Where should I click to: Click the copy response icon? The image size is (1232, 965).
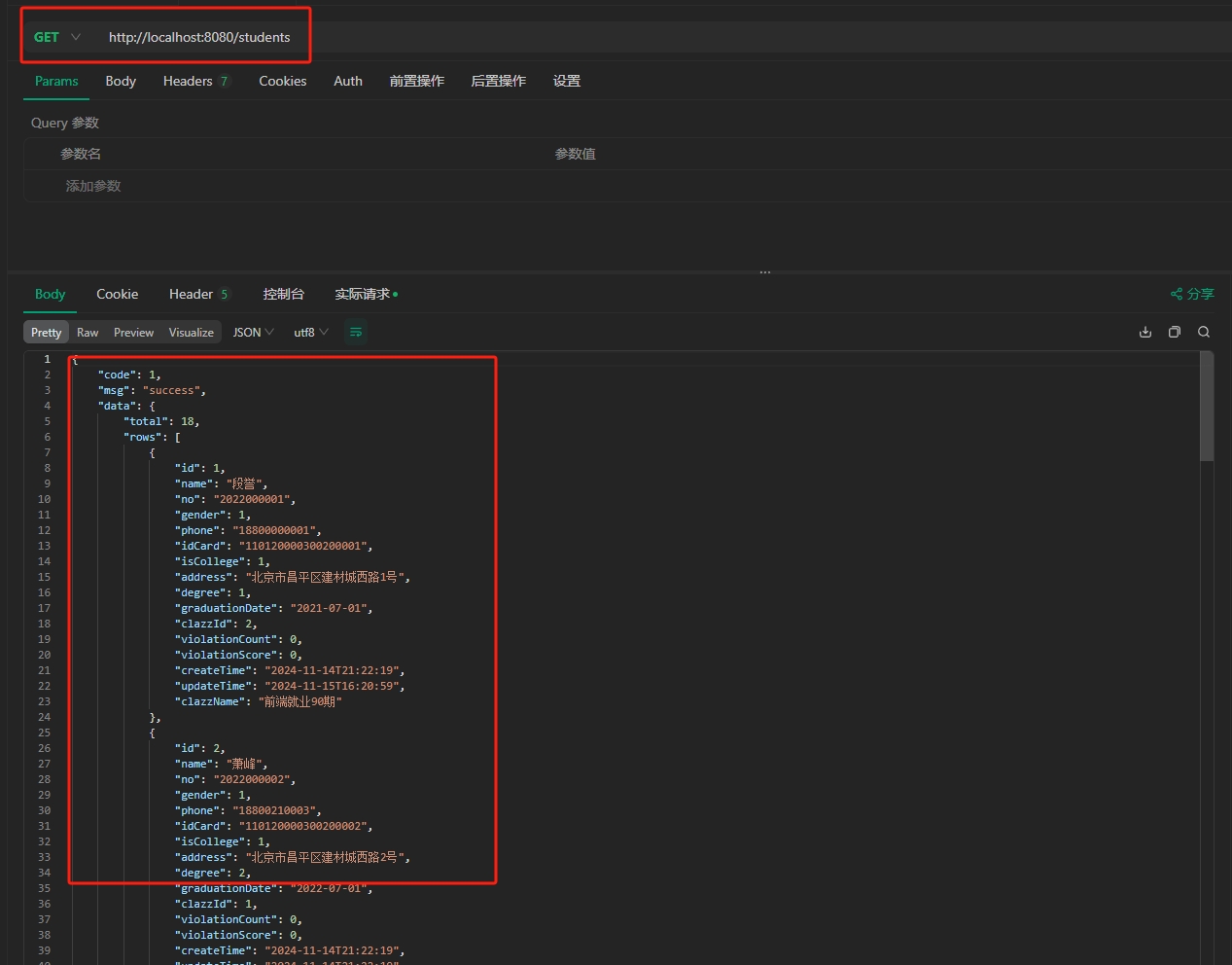(x=1175, y=333)
